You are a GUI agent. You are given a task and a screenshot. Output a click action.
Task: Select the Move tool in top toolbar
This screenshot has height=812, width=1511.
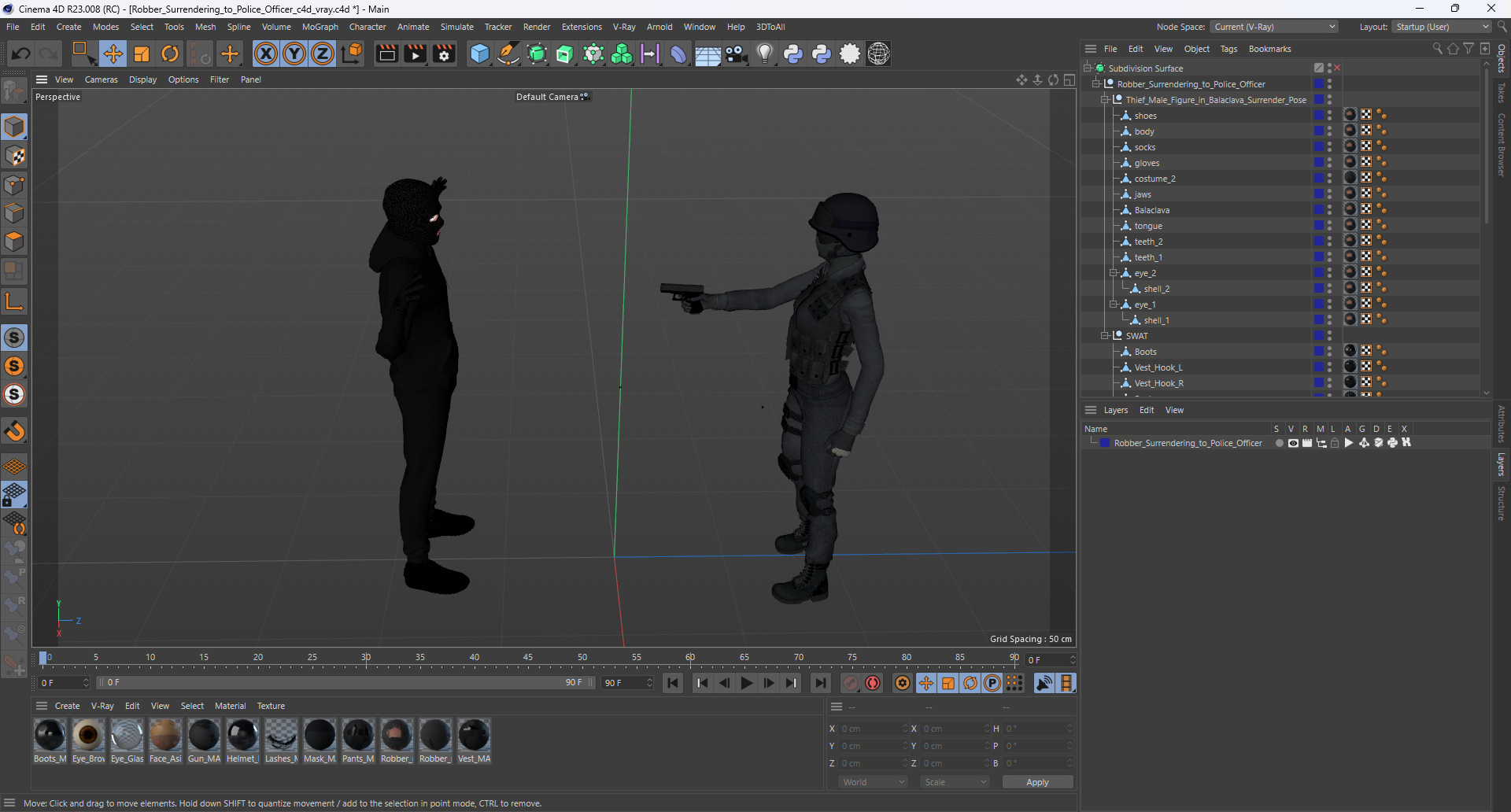click(113, 54)
